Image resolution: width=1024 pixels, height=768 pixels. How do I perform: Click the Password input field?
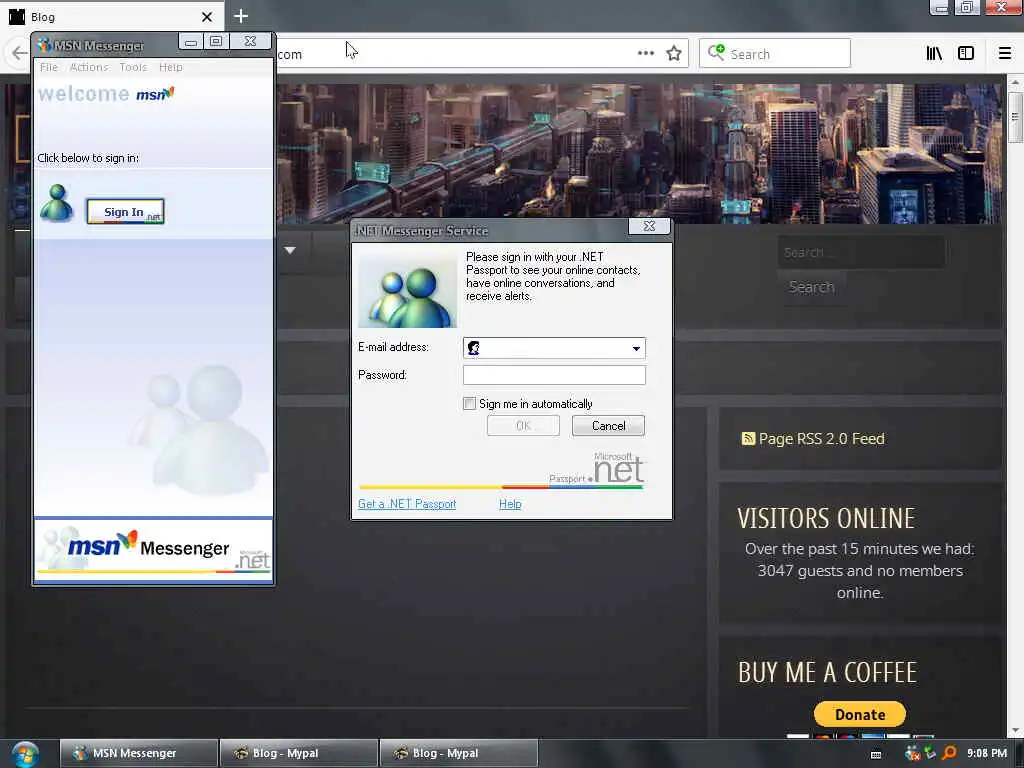click(554, 375)
